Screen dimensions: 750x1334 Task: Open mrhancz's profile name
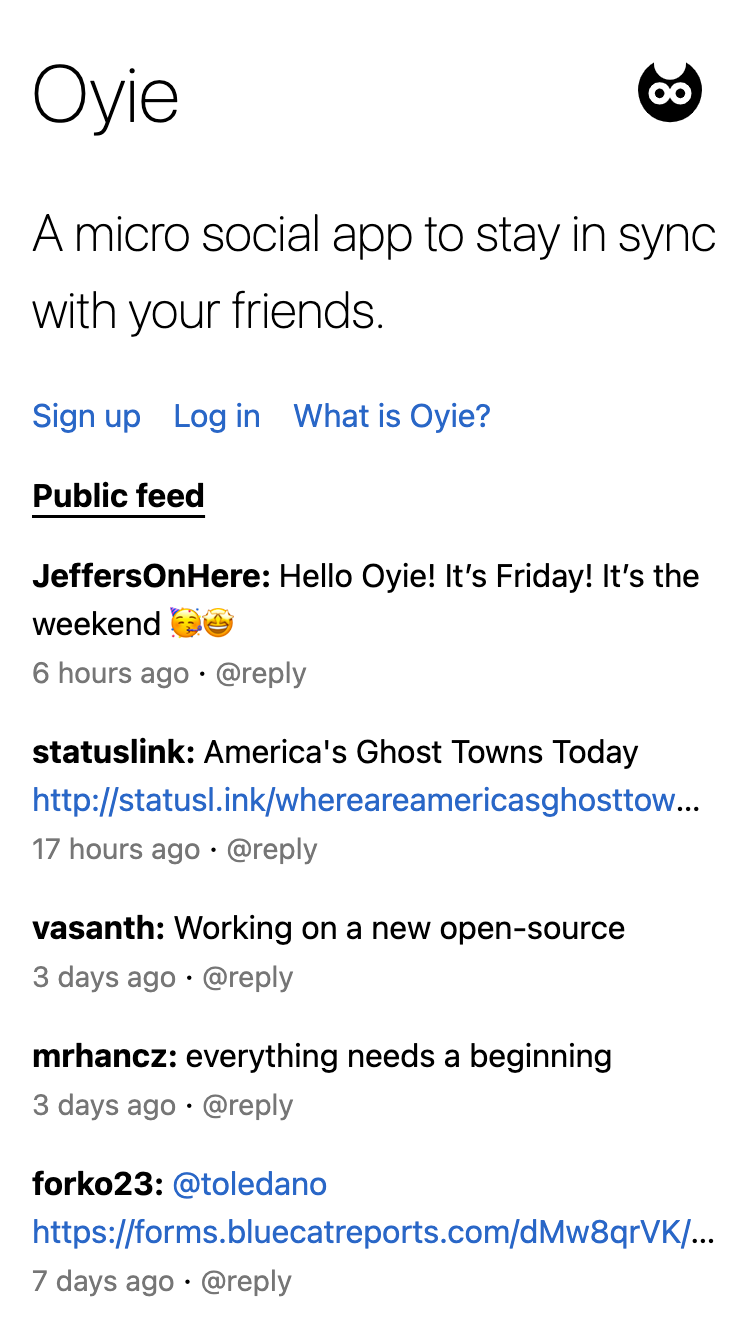105,1056
